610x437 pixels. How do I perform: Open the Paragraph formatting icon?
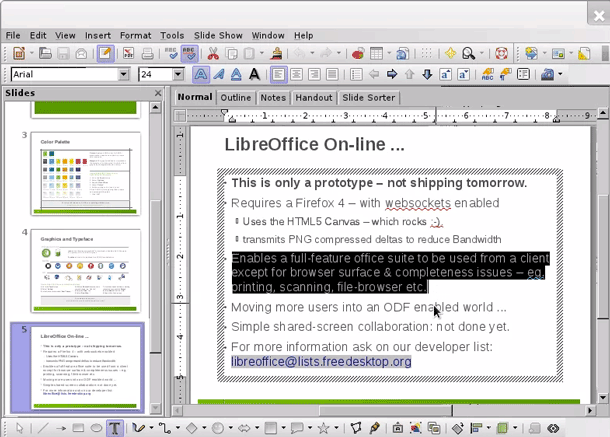coord(505,74)
